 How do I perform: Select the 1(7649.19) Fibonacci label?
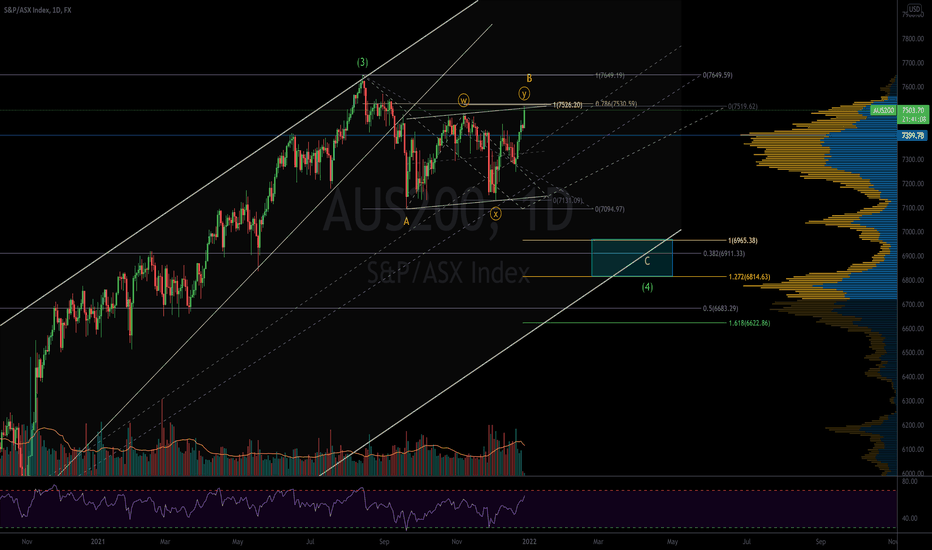click(610, 76)
